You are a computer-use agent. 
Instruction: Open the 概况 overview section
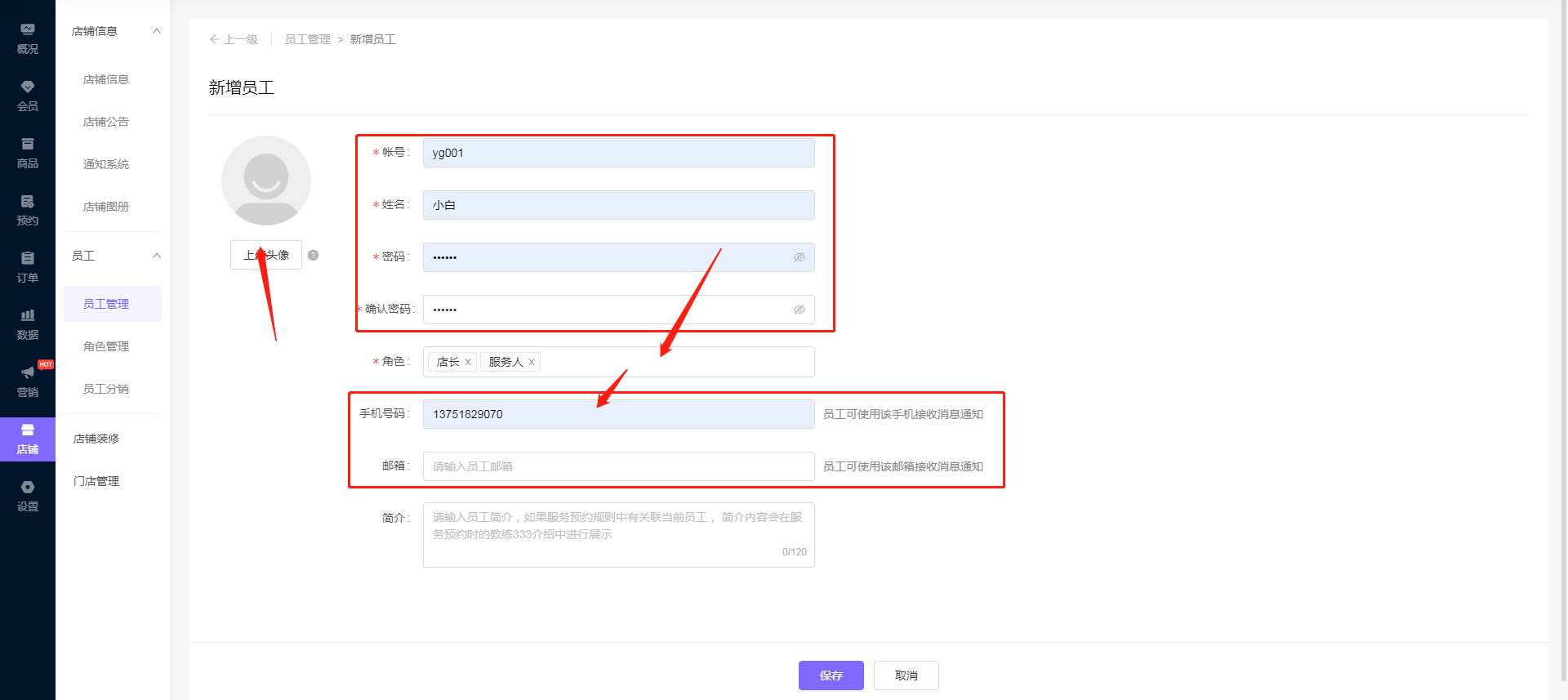[28, 38]
